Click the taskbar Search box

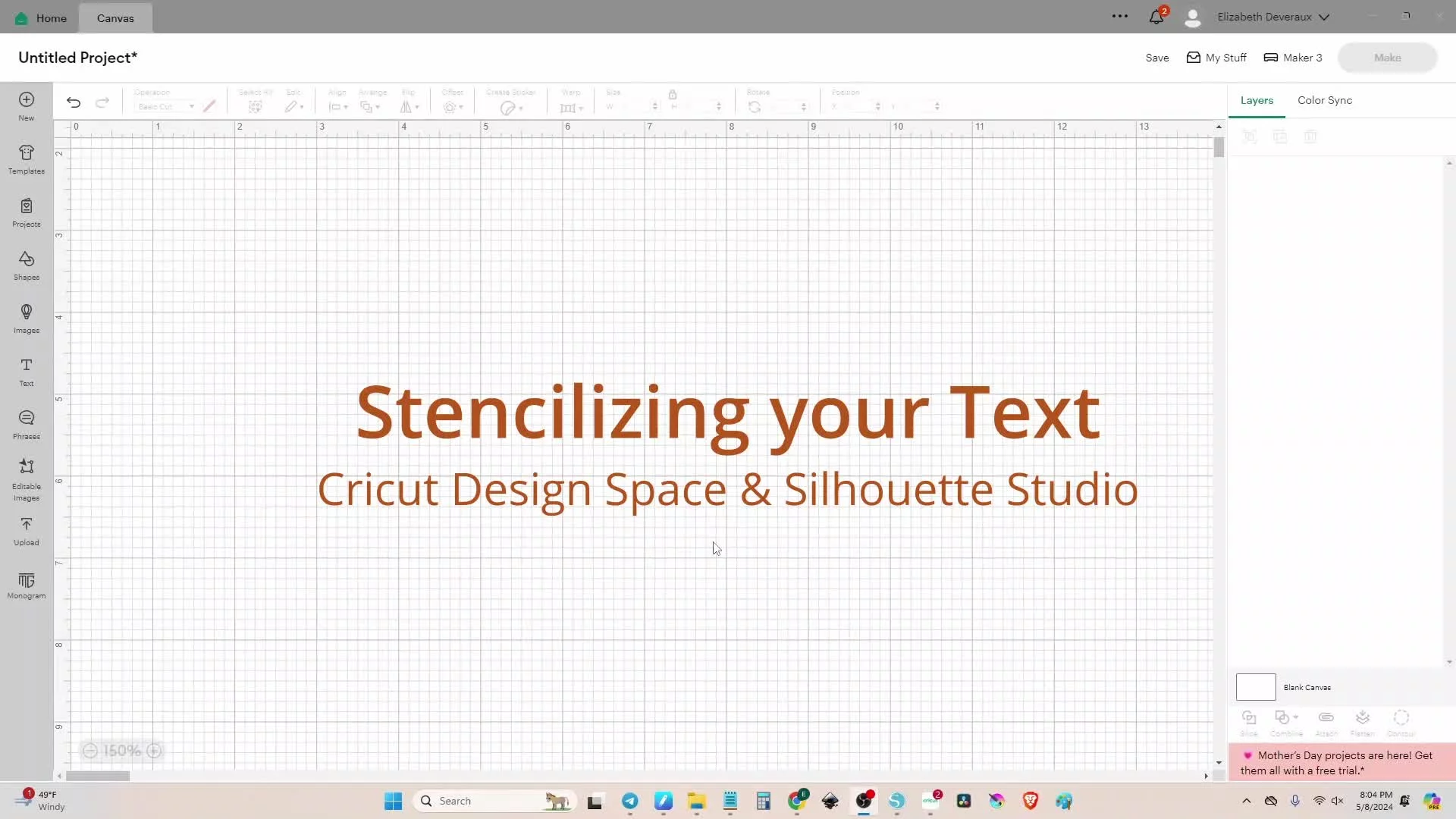[x=494, y=801]
